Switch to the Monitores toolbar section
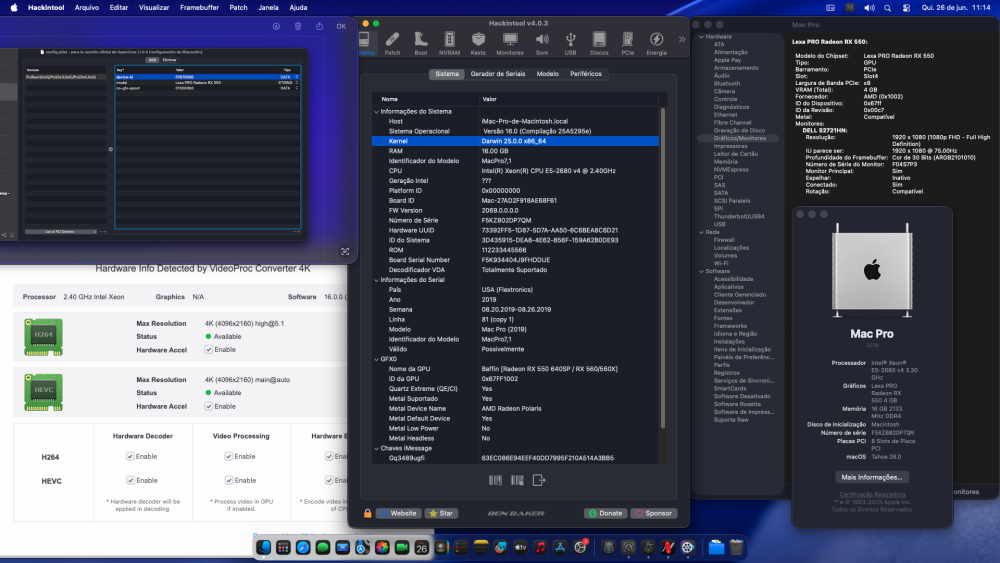This screenshot has width=1000, height=563. click(510, 43)
